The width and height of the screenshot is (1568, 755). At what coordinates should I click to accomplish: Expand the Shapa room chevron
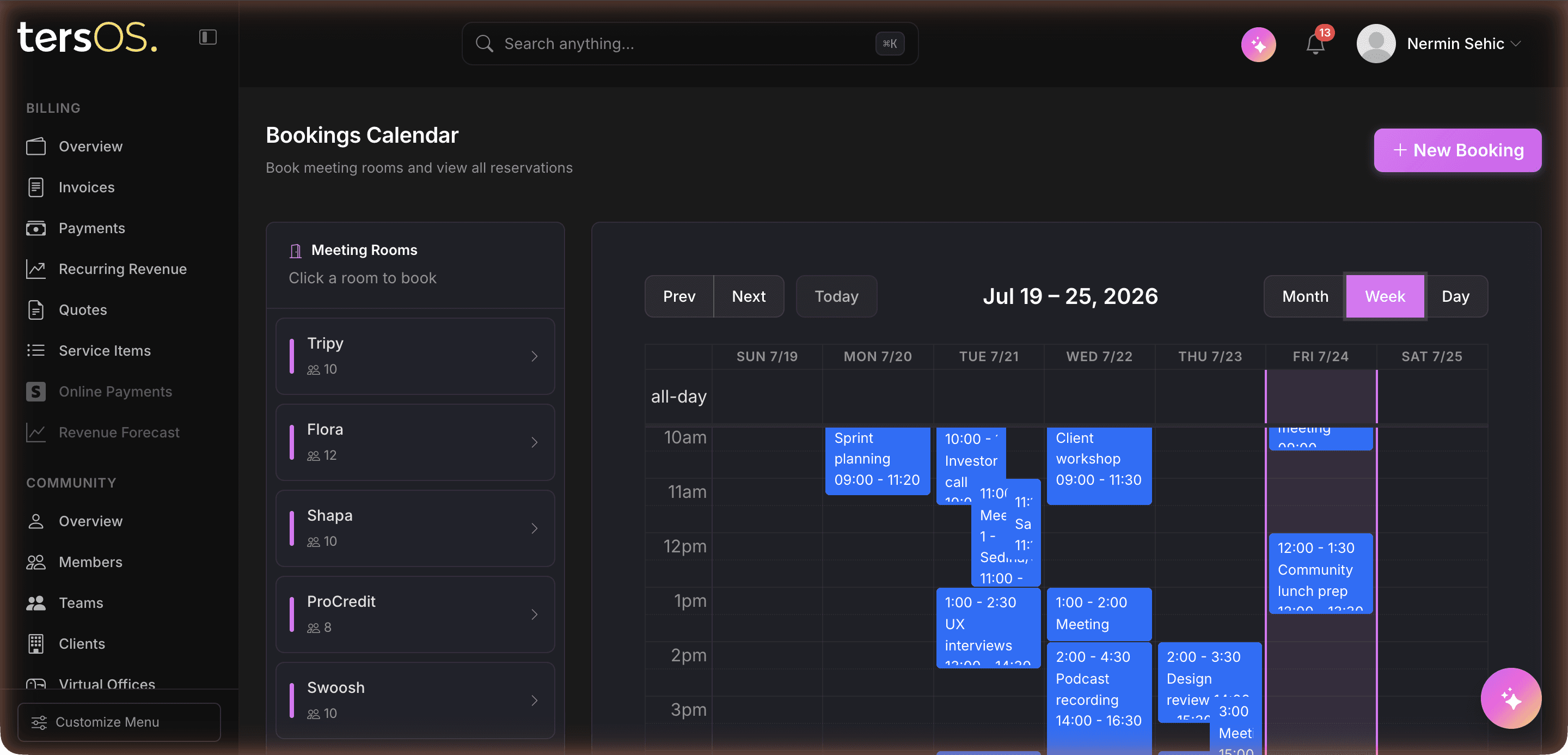coord(535,528)
